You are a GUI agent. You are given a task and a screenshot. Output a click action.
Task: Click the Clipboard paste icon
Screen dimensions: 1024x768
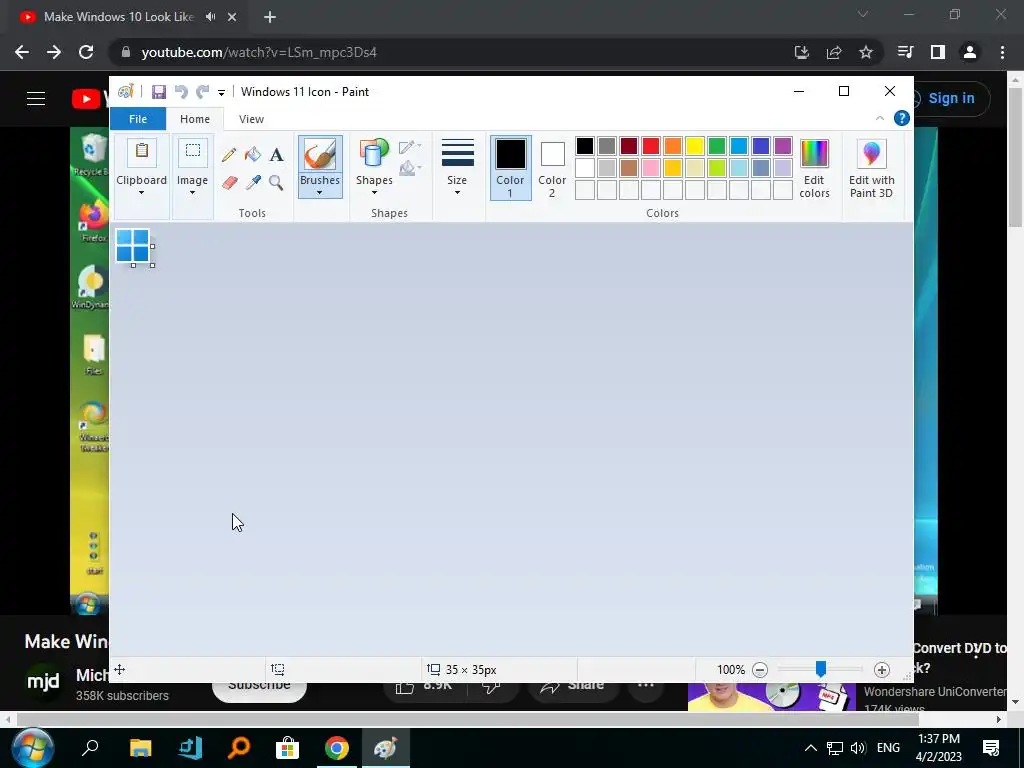click(x=141, y=153)
